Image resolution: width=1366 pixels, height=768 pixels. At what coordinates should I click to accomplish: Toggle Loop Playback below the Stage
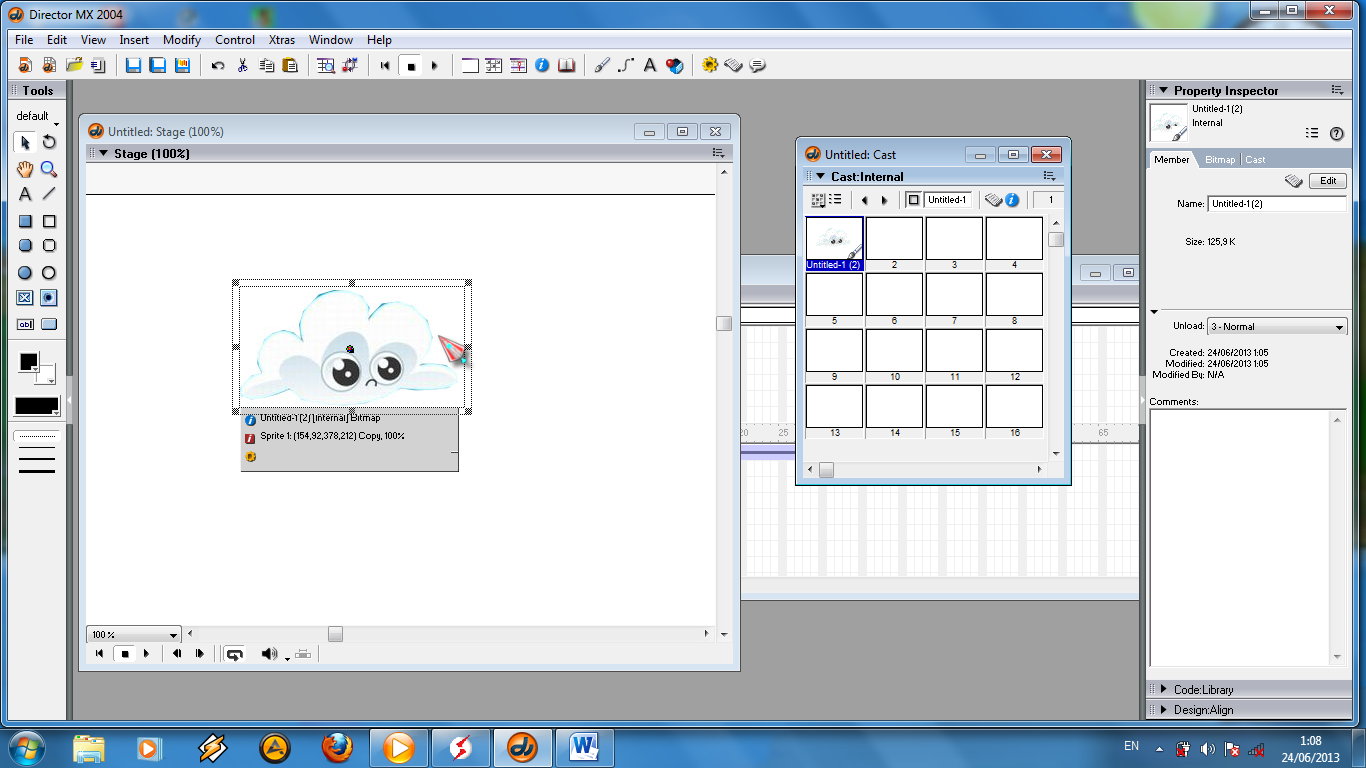234,653
